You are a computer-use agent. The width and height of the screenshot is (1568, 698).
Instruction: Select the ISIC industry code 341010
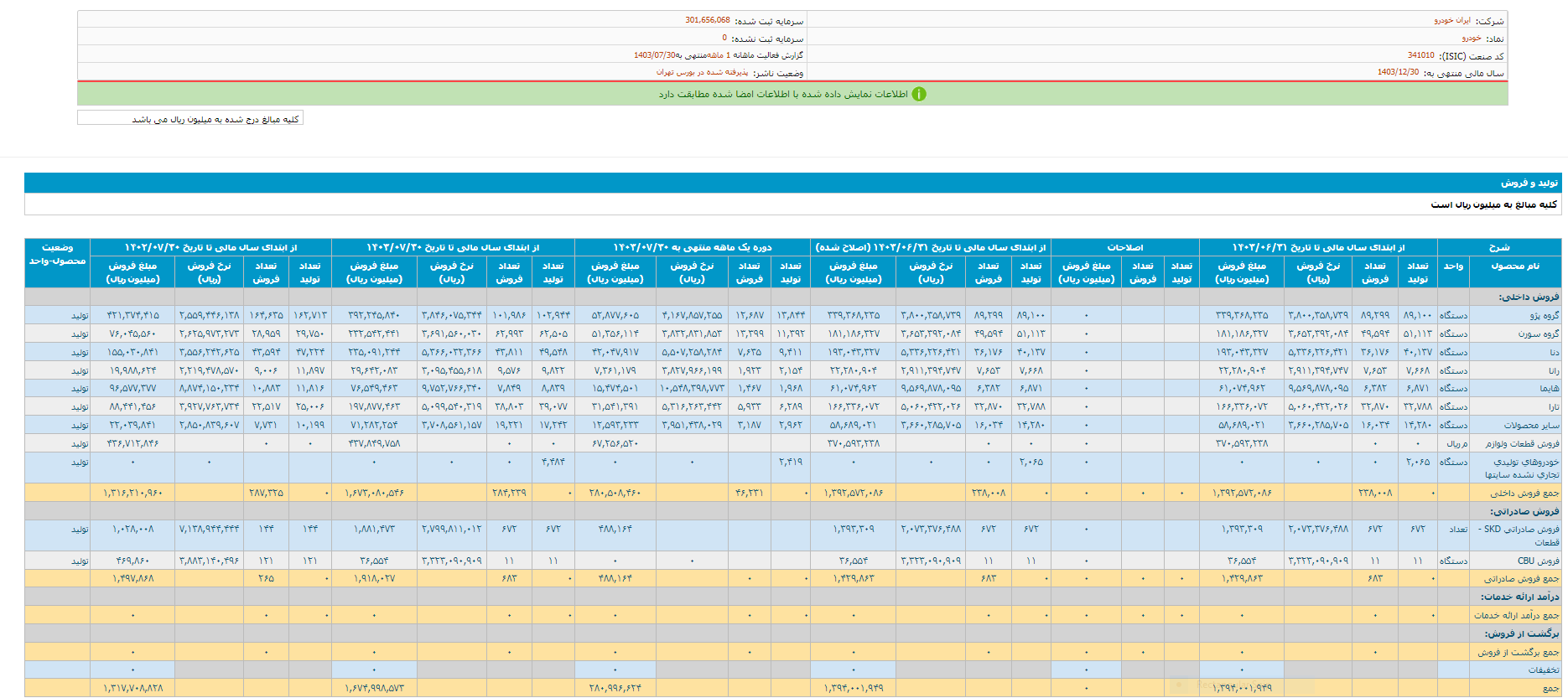1420,55
